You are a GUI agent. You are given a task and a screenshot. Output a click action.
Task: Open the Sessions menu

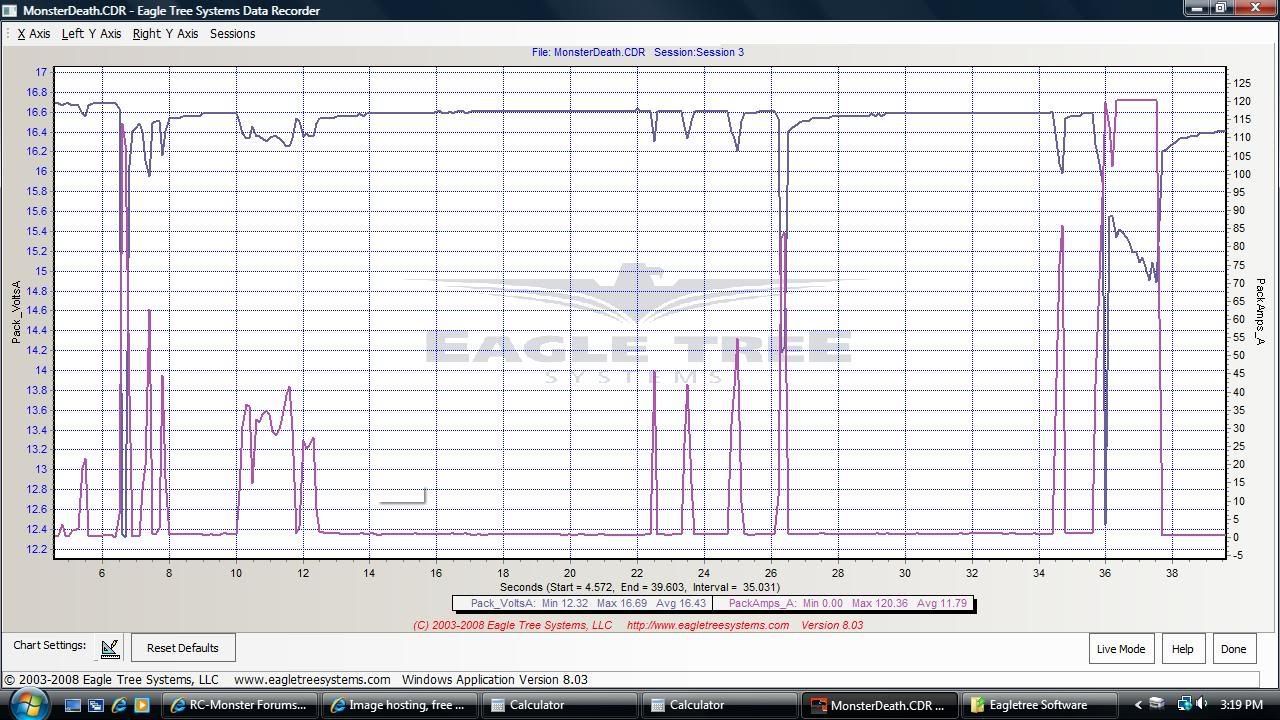[232, 34]
